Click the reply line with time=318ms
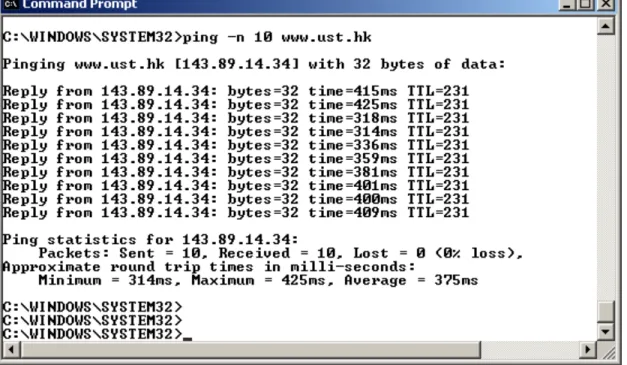 (236, 118)
